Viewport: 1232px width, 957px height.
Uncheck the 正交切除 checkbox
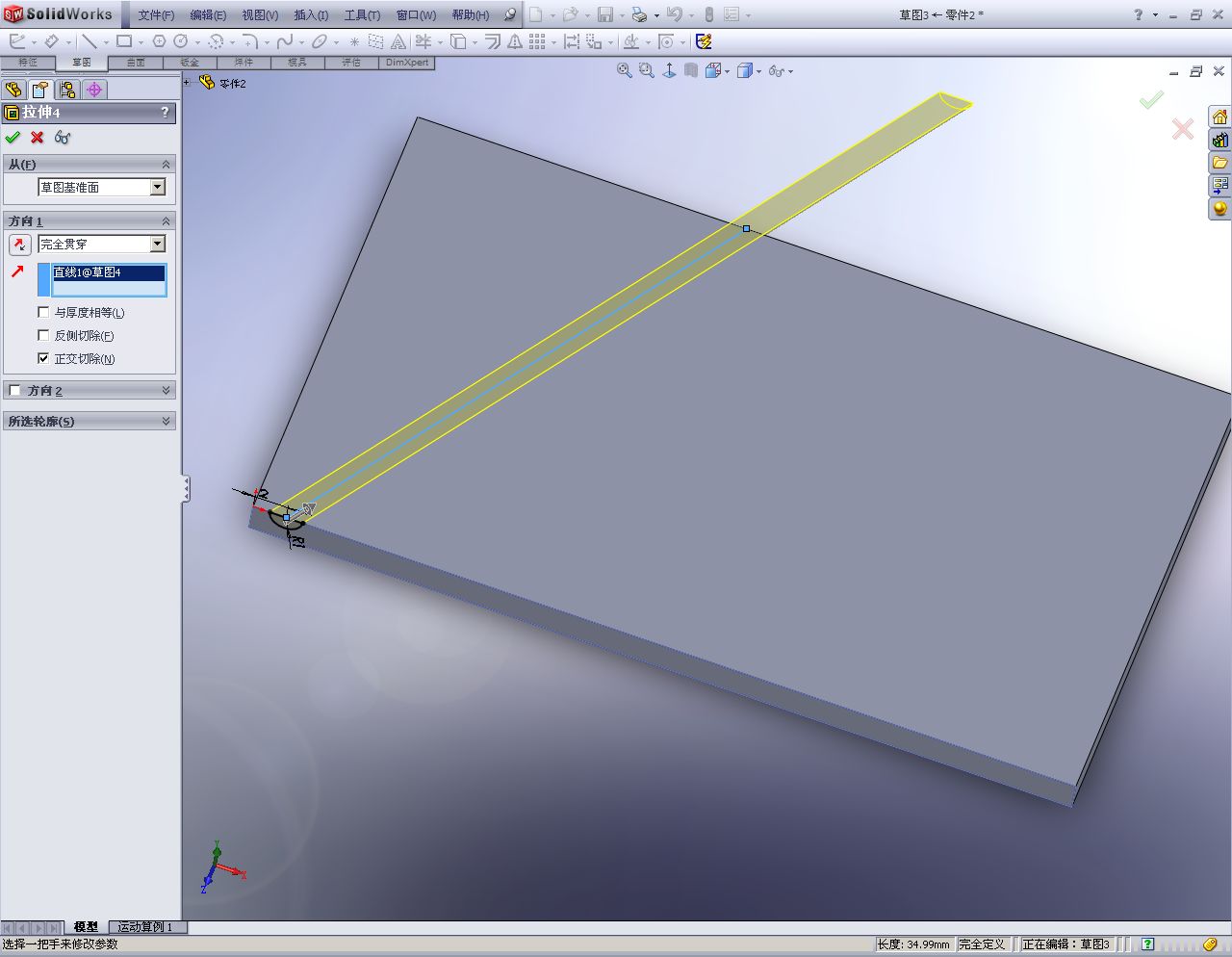[43, 358]
